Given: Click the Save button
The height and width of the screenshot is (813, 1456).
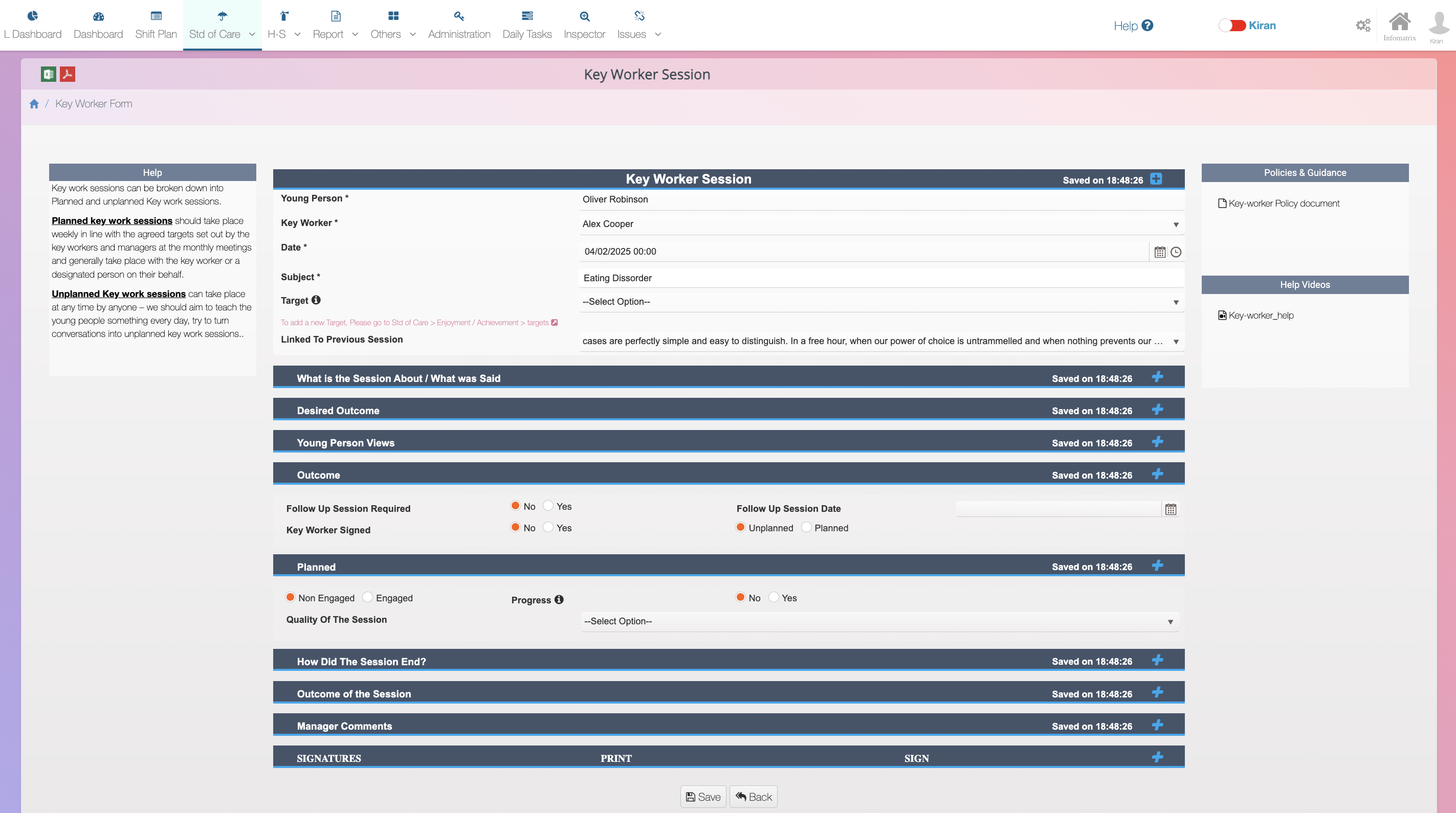Looking at the screenshot, I should click(x=703, y=797).
